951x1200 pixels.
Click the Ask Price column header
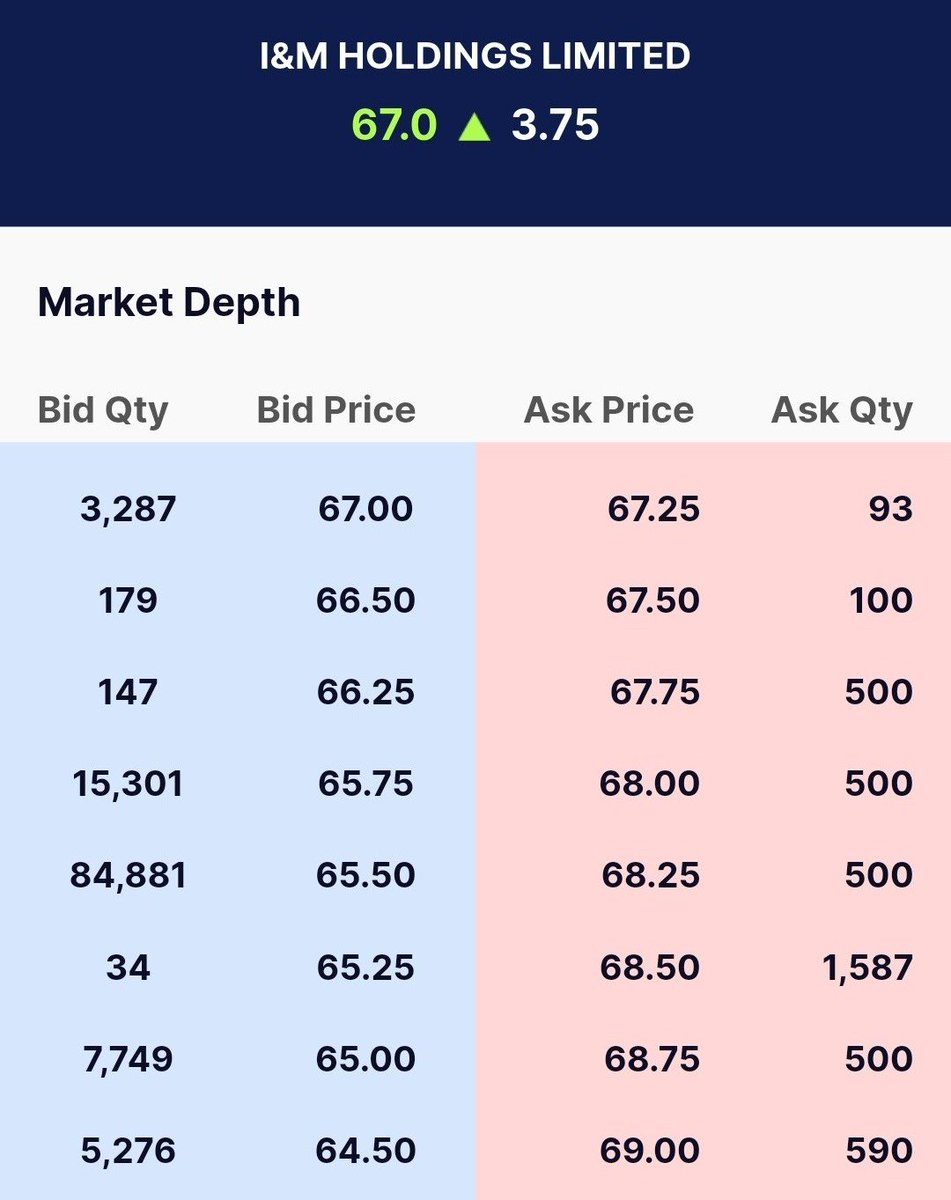[x=609, y=410]
